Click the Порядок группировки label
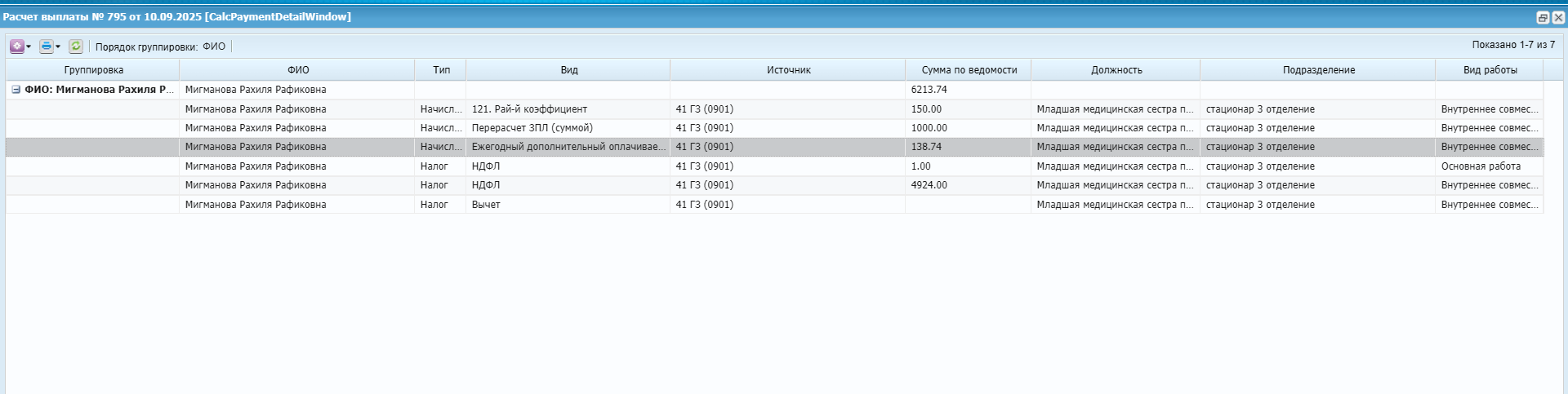 pos(146,46)
